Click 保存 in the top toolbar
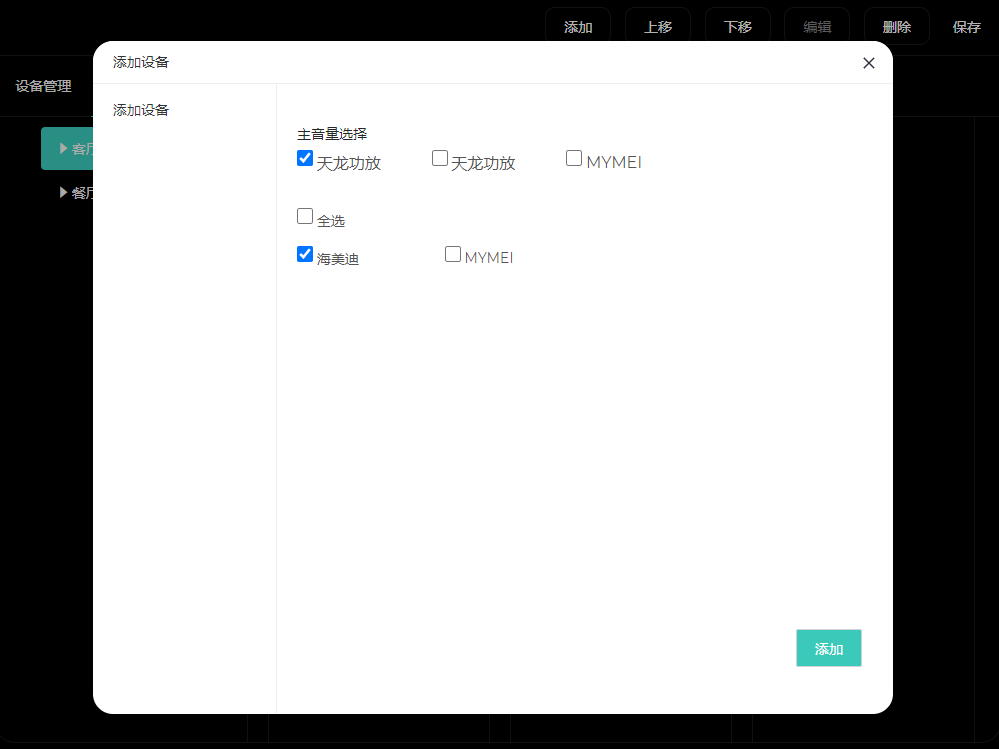The width and height of the screenshot is (999, 749). click(967, 27)
